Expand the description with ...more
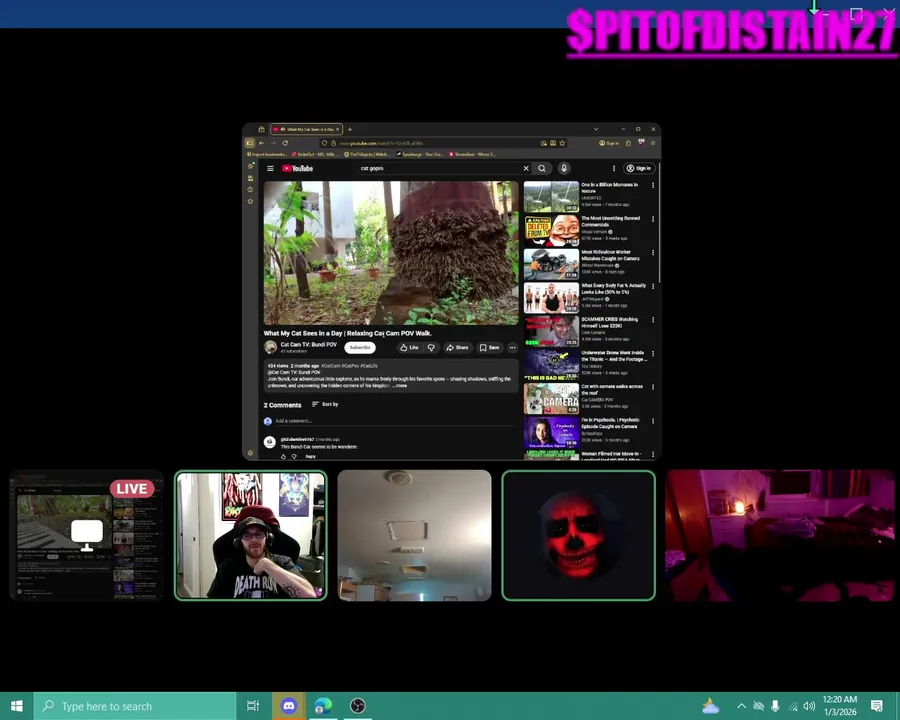 coord(400,386)
